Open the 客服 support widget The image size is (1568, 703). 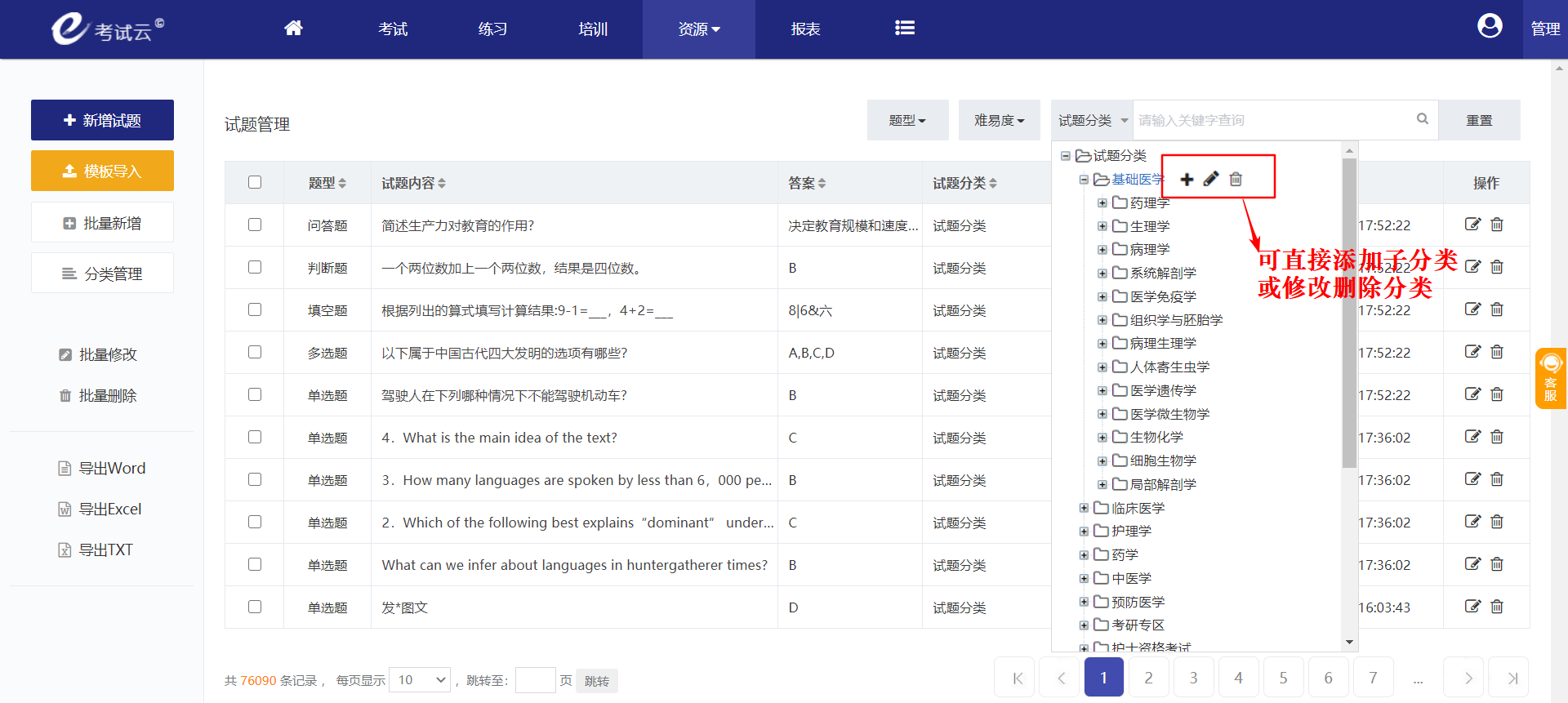(1550, 378)
